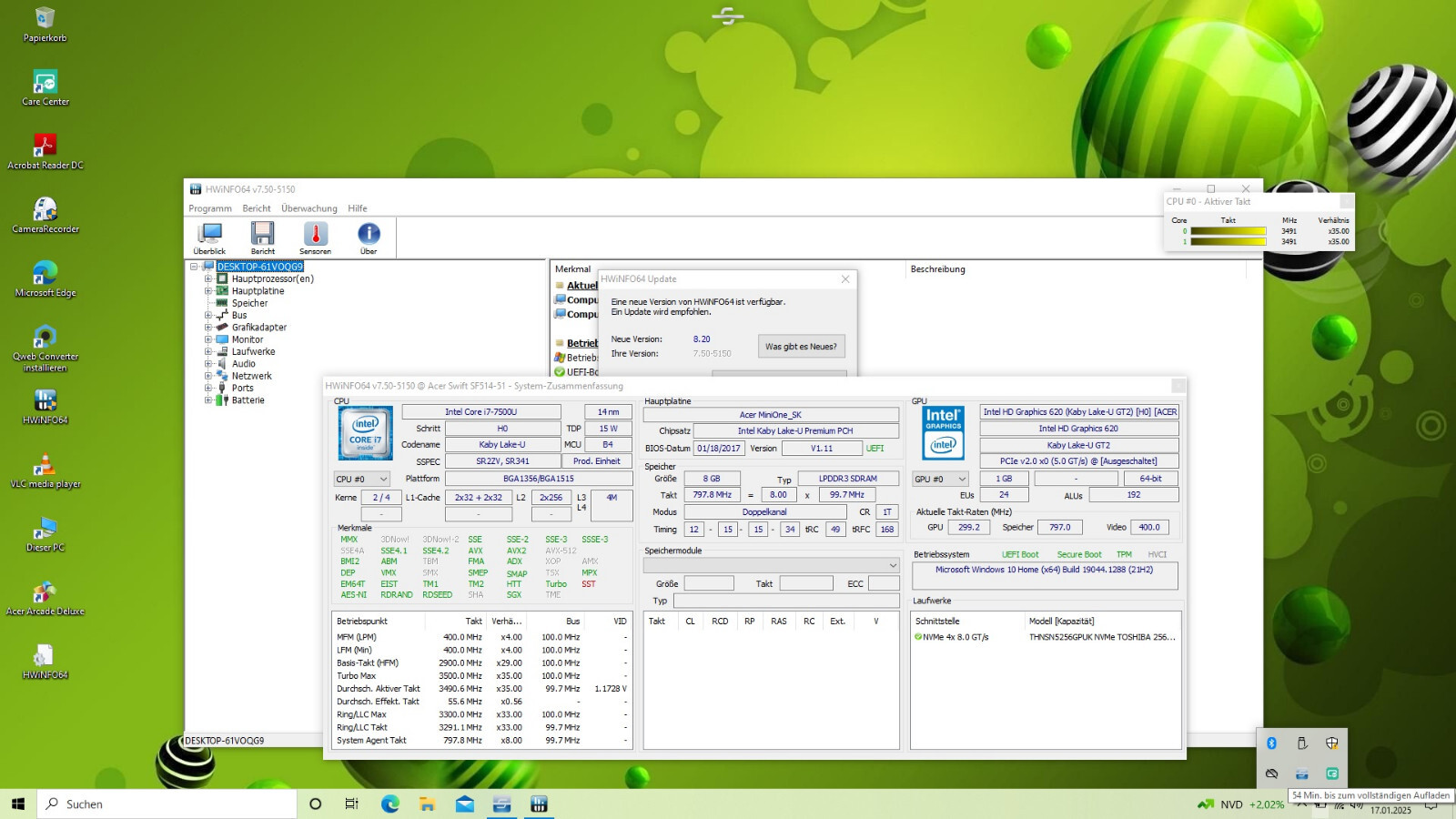Open the Bericht menu in menu bar
The width and height of the screenshot is (1456, 819).
(257, 208)
